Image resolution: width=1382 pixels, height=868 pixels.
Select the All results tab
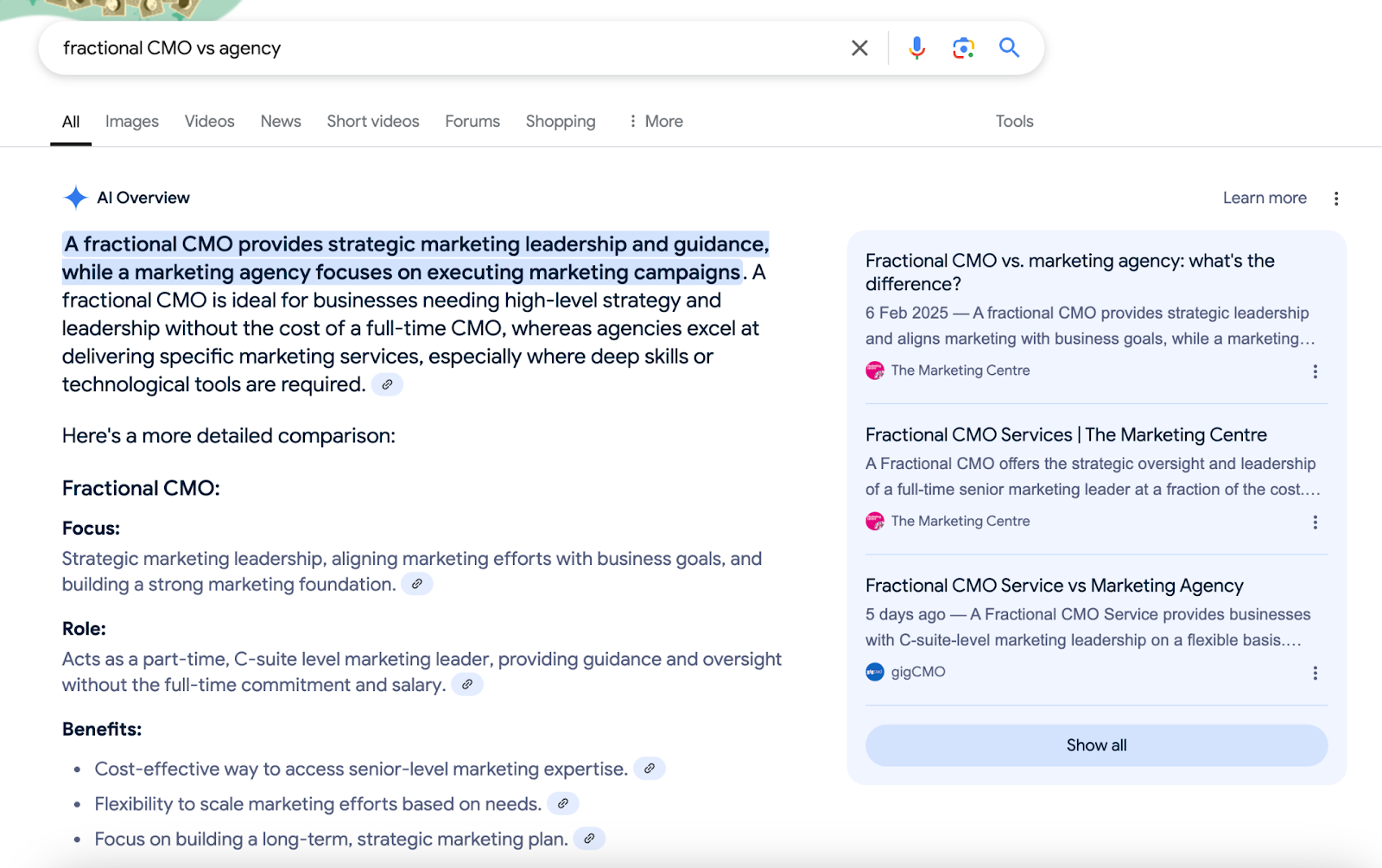(x=71, y=122)
